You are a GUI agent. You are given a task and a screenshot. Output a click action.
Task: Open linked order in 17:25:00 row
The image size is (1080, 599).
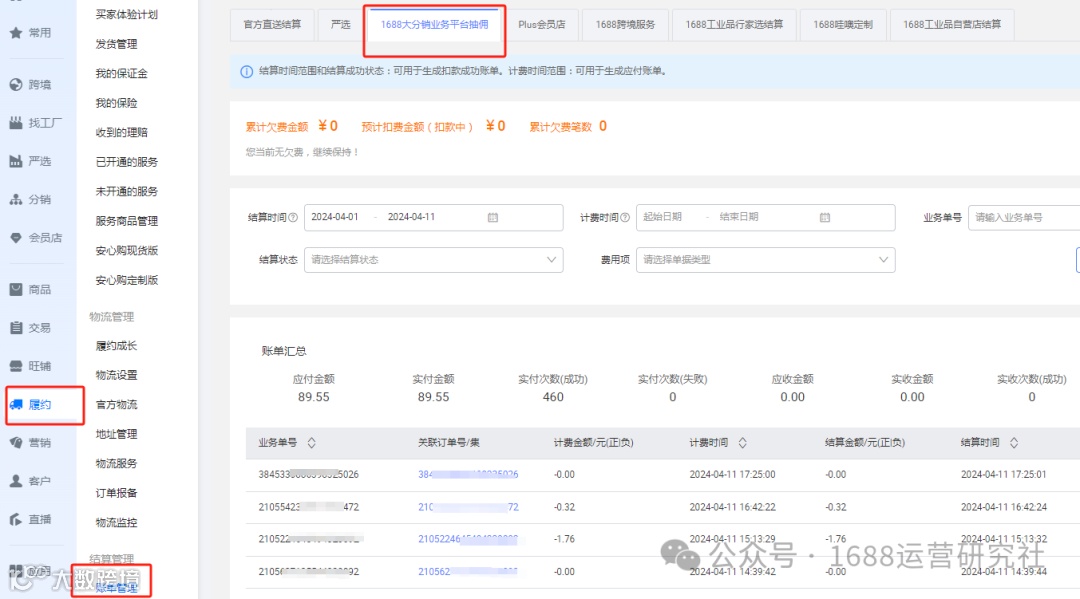(x=468, y=474)
